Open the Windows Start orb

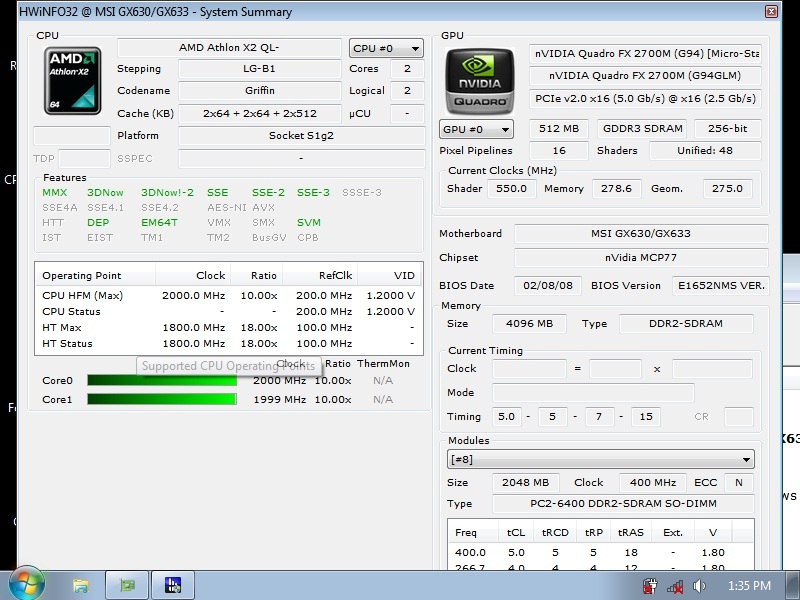26,584
